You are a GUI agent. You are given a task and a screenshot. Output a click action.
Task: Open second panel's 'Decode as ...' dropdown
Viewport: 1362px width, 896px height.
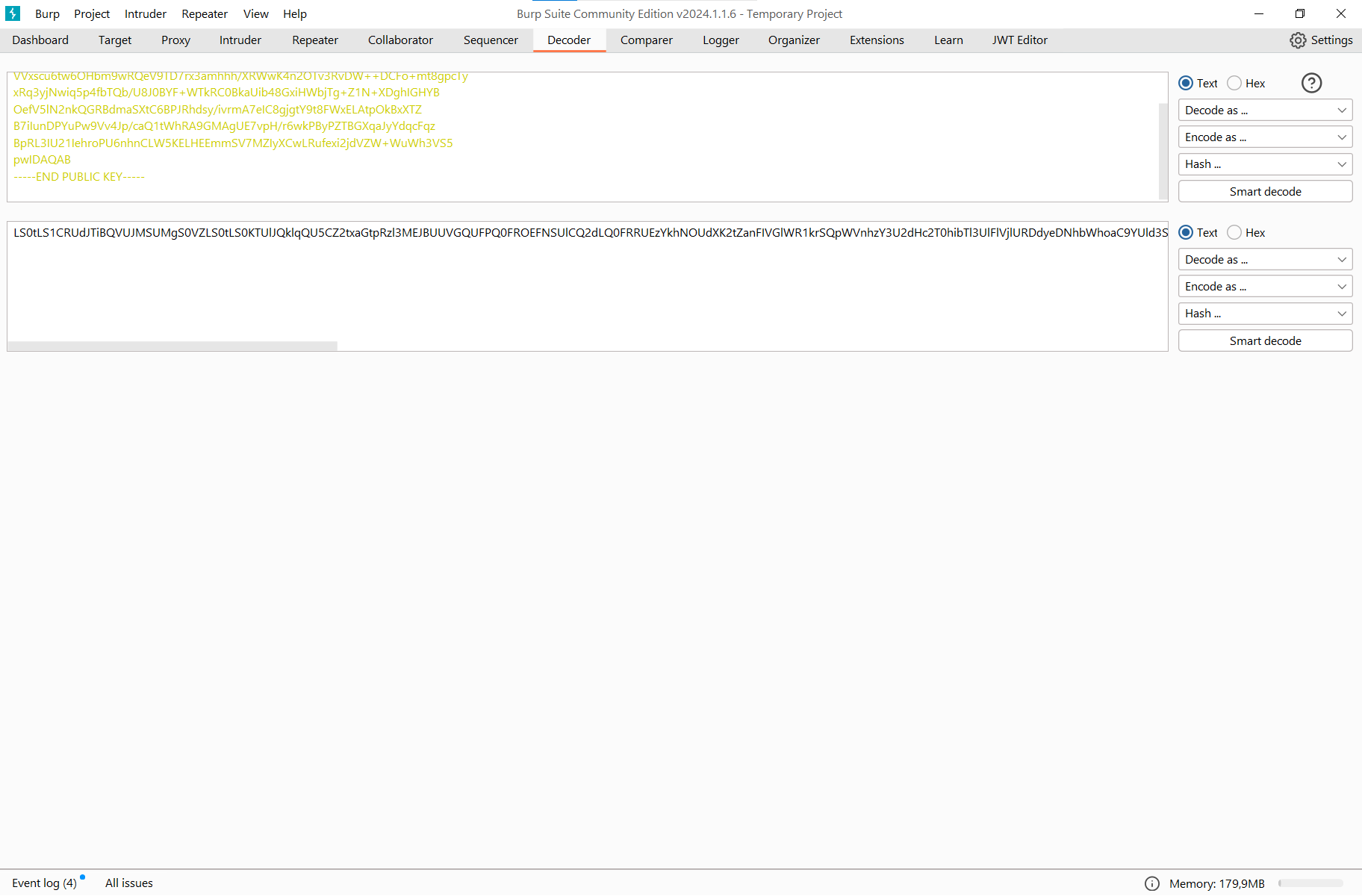(x=1265, y=259)
